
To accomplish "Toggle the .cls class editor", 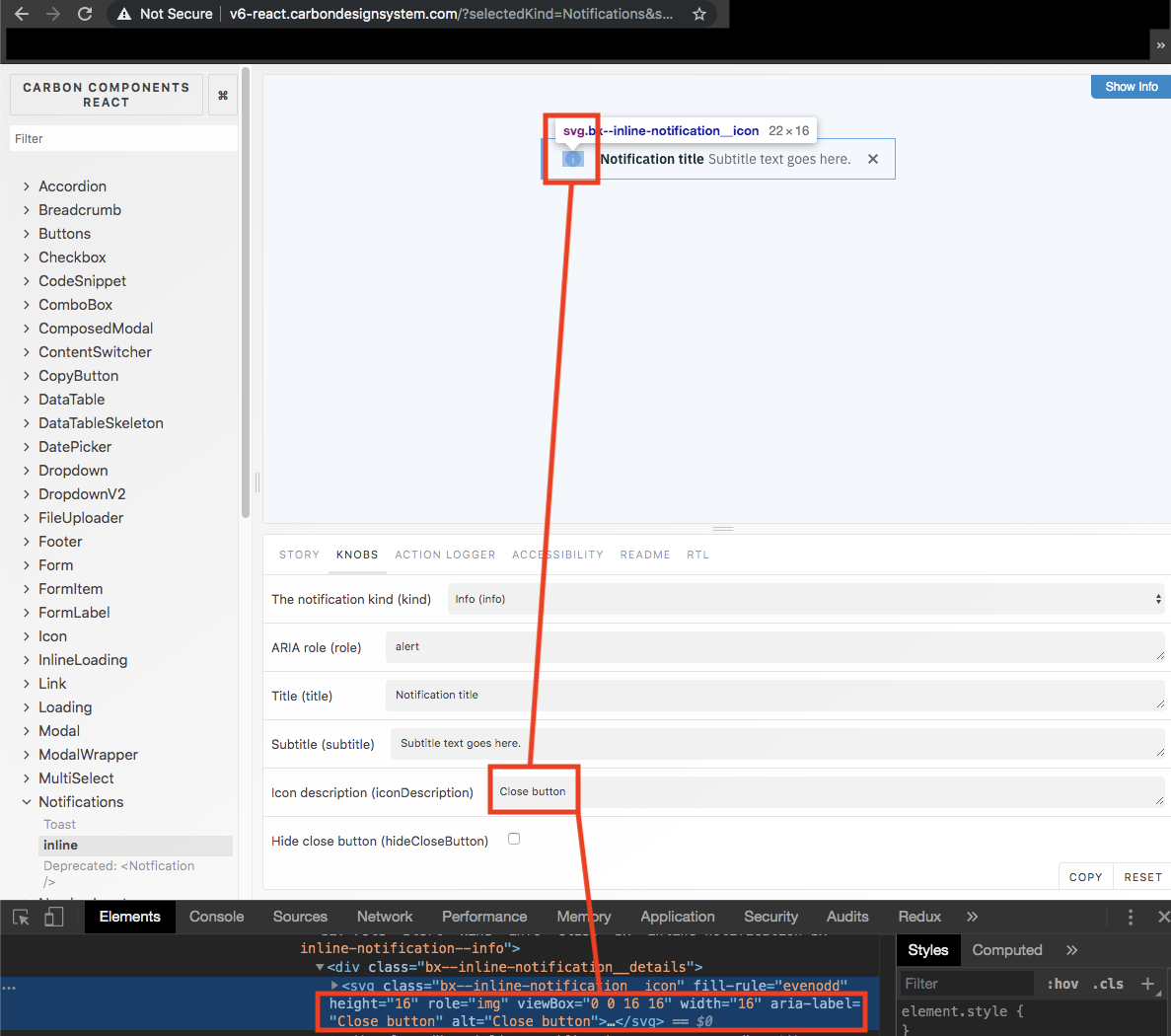I will click(x=1108, y=984).
